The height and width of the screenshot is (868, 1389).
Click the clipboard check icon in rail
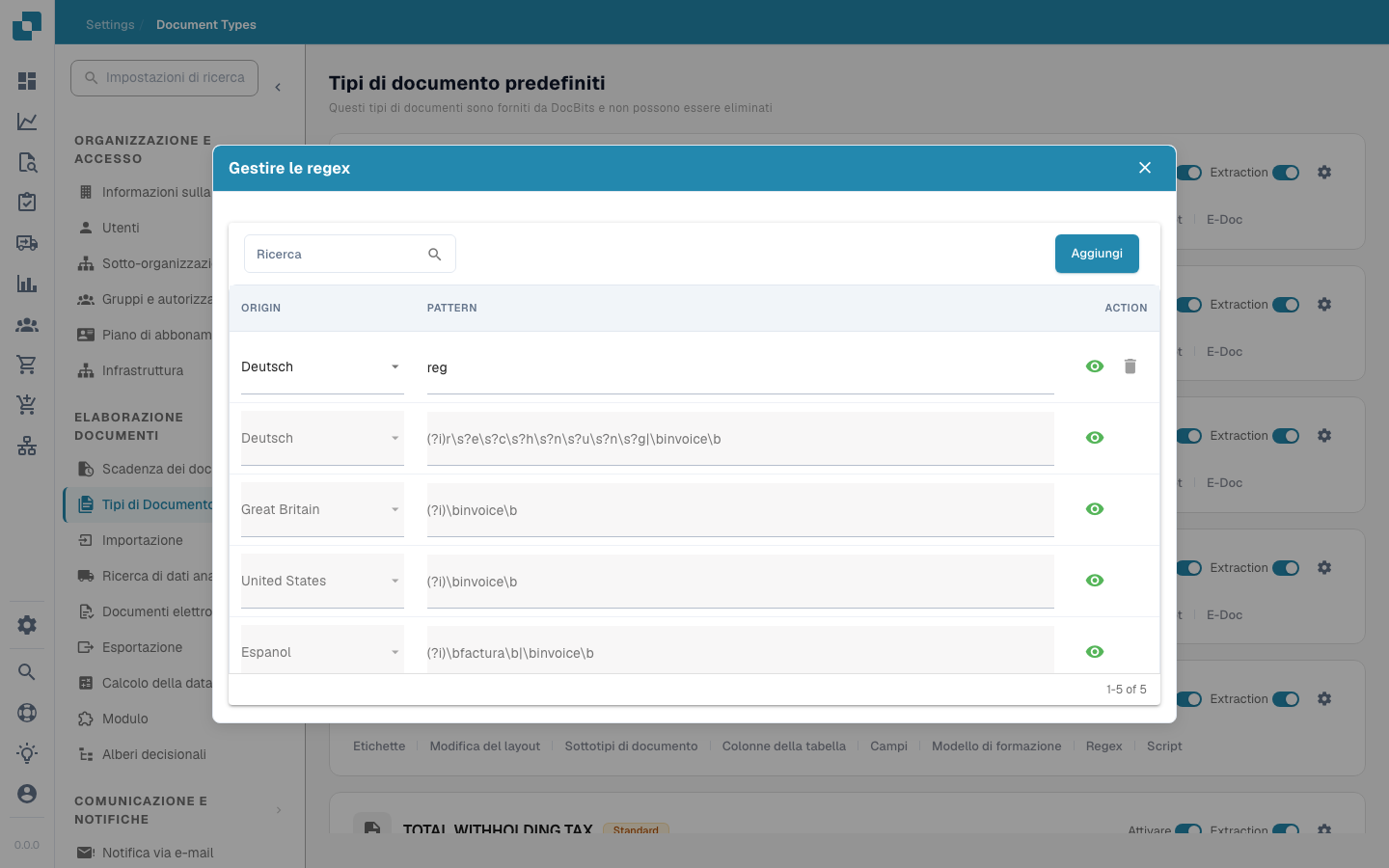pyautogui.click(x=27, y=202)
